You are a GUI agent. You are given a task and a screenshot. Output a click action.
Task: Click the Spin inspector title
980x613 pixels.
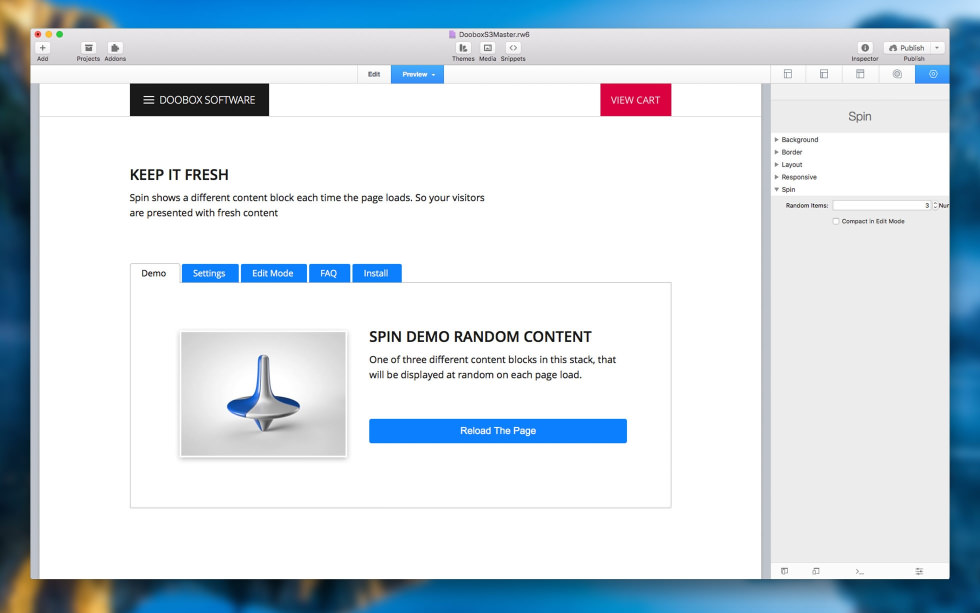tap(860, 117)
